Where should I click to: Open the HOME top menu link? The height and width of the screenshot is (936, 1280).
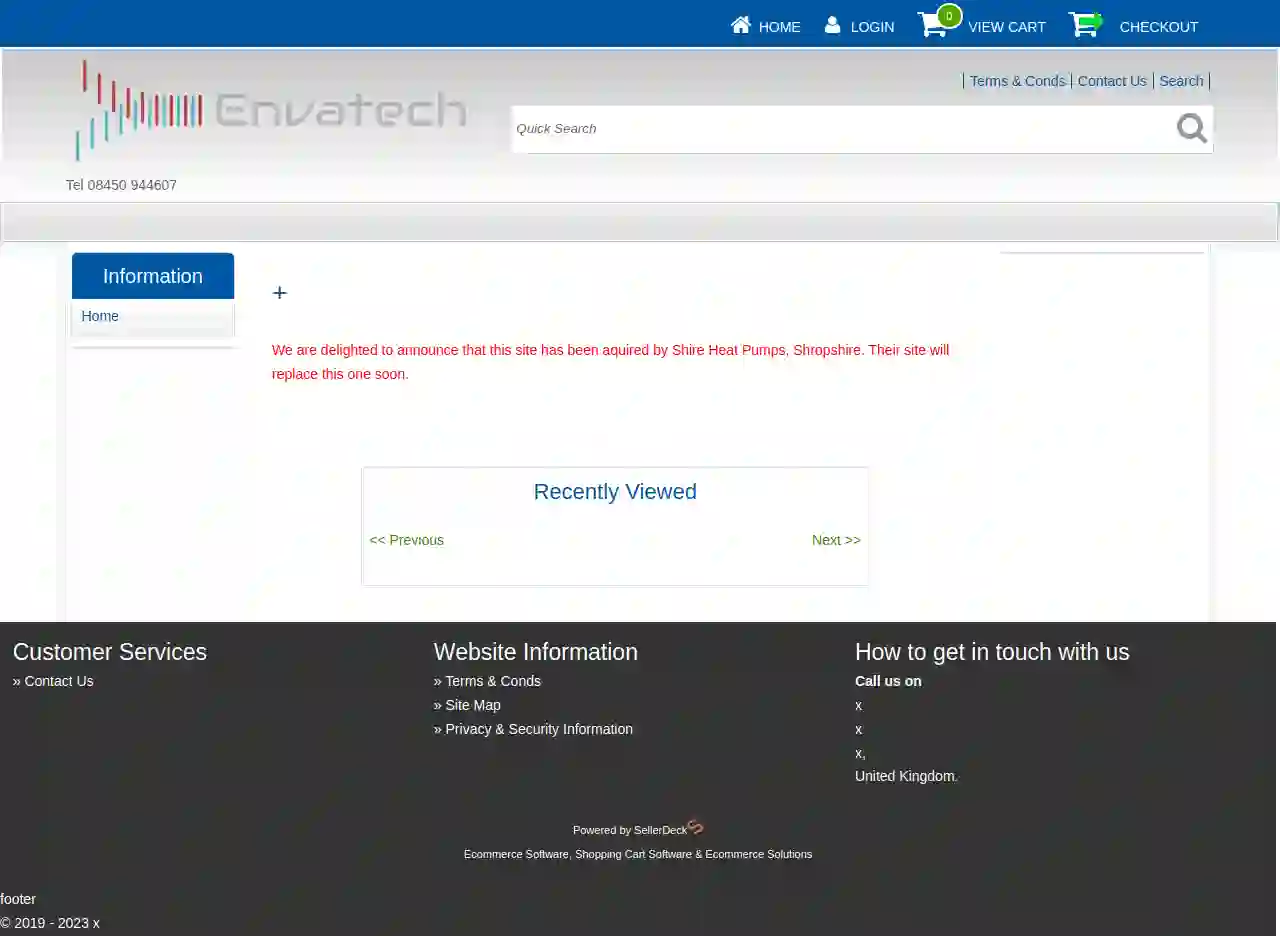point(779,27)
